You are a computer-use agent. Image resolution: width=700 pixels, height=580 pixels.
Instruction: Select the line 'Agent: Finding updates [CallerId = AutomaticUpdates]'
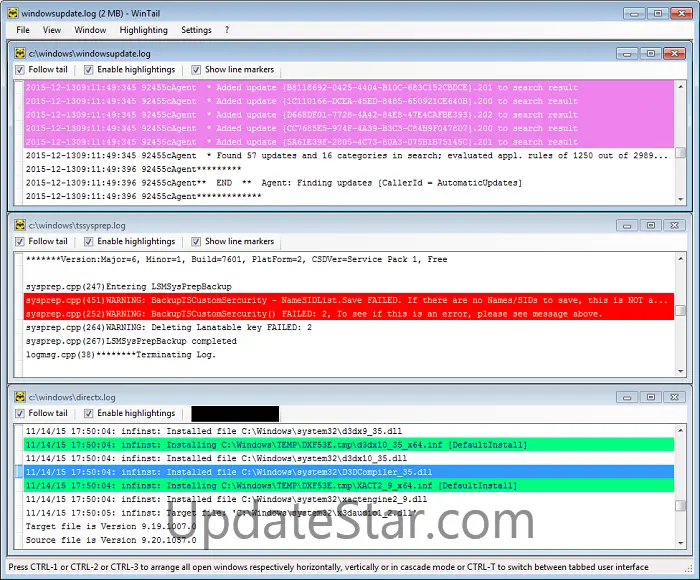349,183
